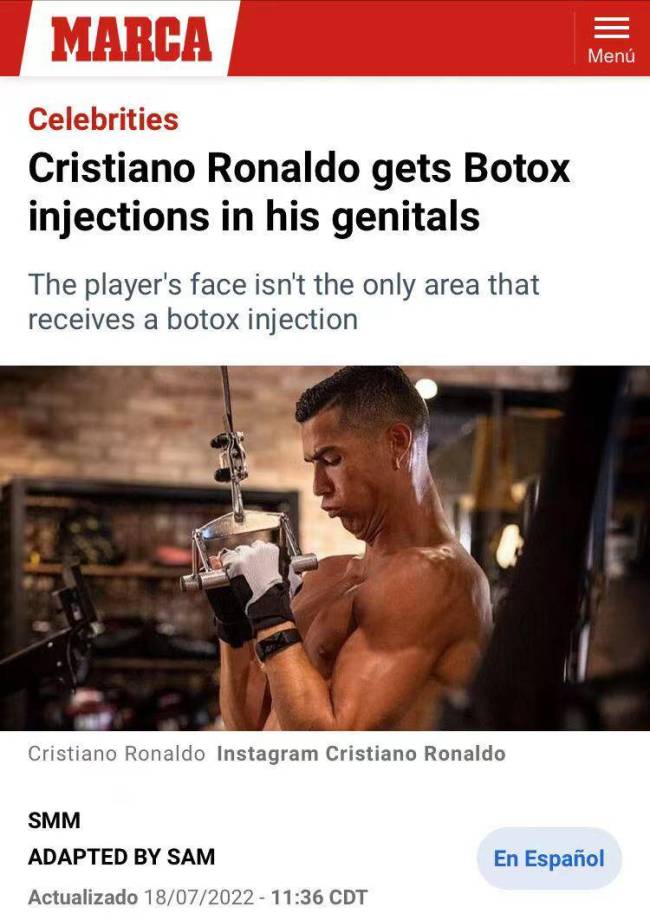Viewport: 650px width, 920px height.
Task: Click the Instagram Cristiano Ronaldo photo credit
Action: [x=361, y=753]
